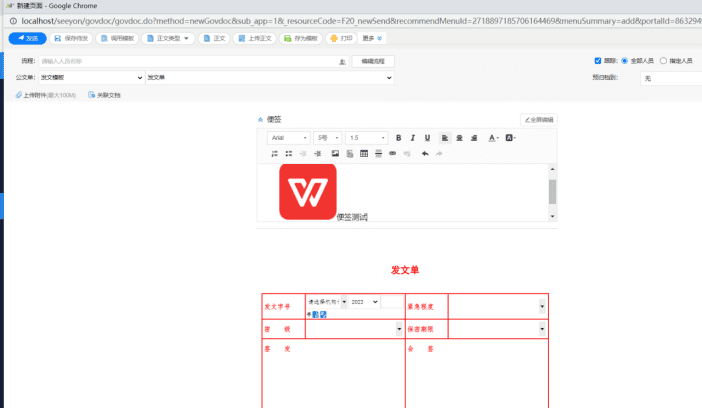Toggle underline formatting in note editor
Viewport: 702px width, 408px height.
tap(427, 138)
